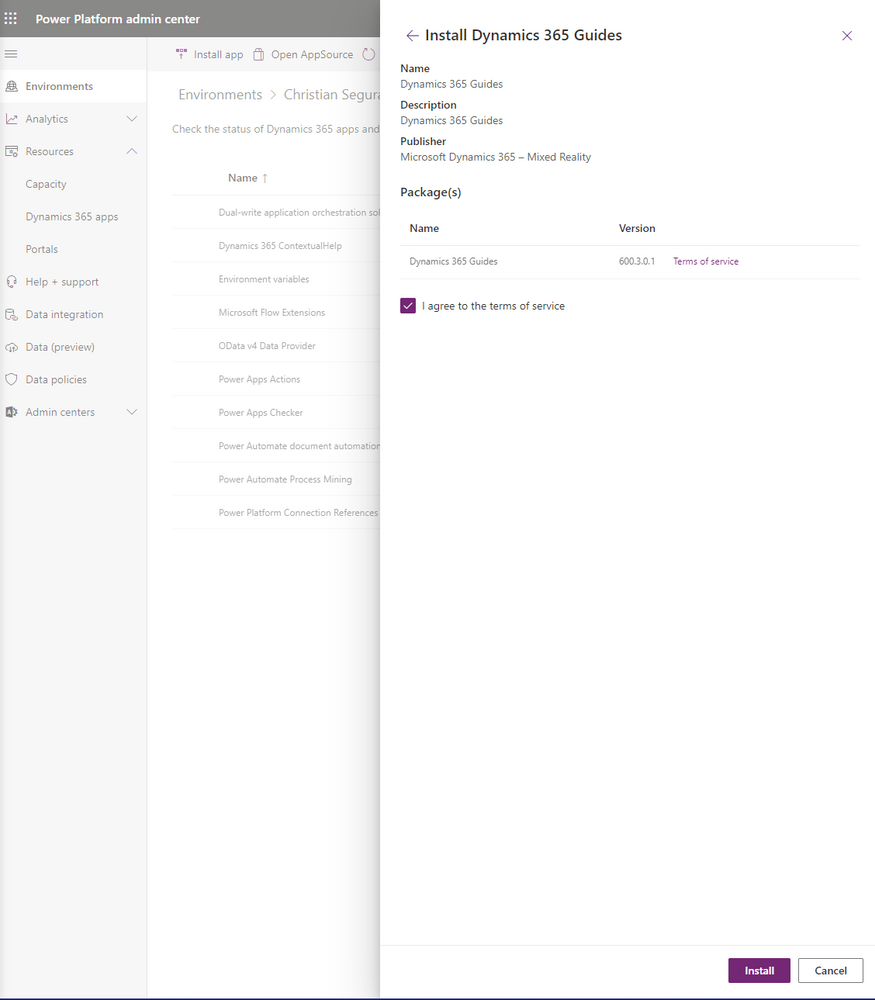
Task: Click the Environments breadcrumb link
Action: click(220, 94)
